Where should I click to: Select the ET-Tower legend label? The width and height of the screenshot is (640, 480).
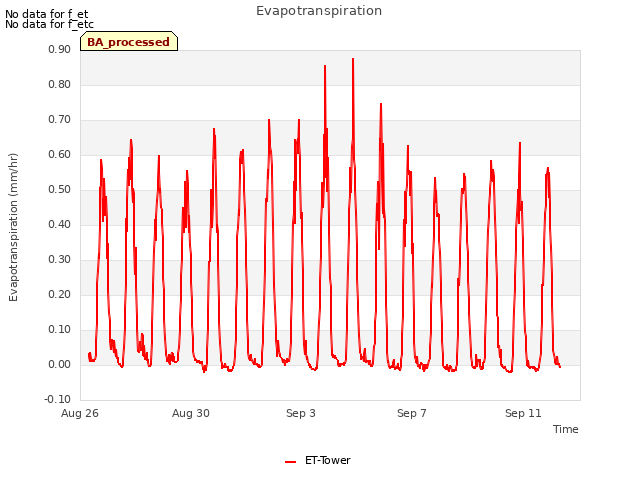[328, 460]
